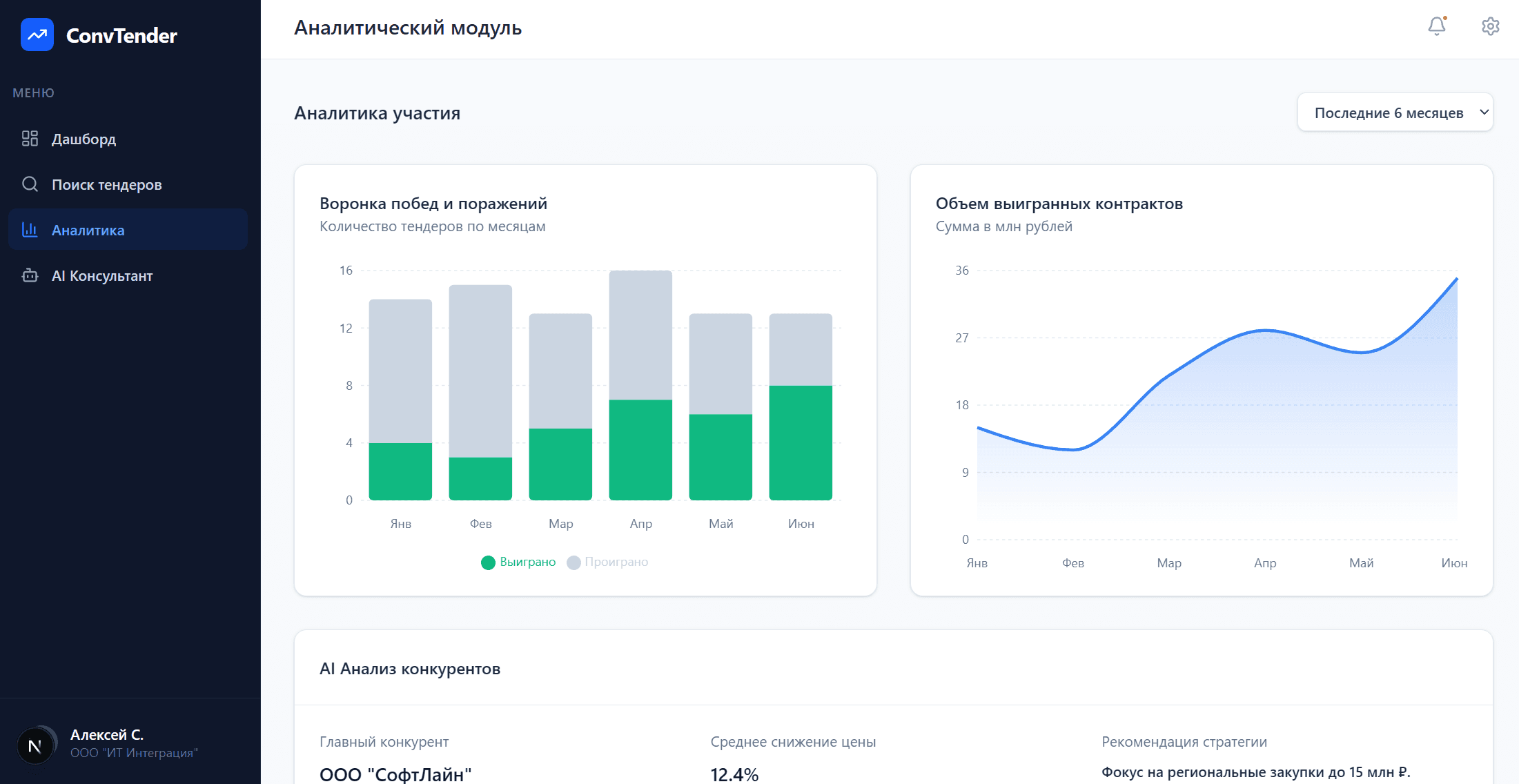This screenshot has width=1519, height=784.
Task: Click the user avatar with letter N
Action: tap(35, 745)
